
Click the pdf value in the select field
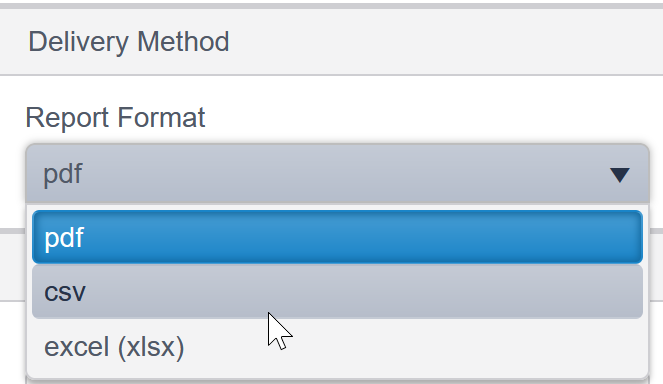tap(63, 175)
